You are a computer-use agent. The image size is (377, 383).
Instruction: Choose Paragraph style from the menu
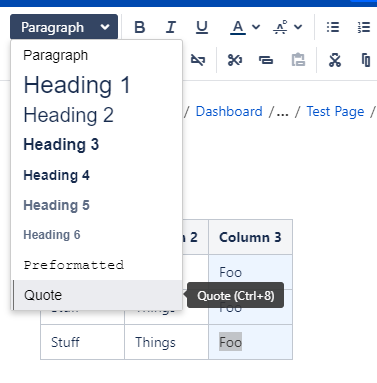tap(97, 55)
